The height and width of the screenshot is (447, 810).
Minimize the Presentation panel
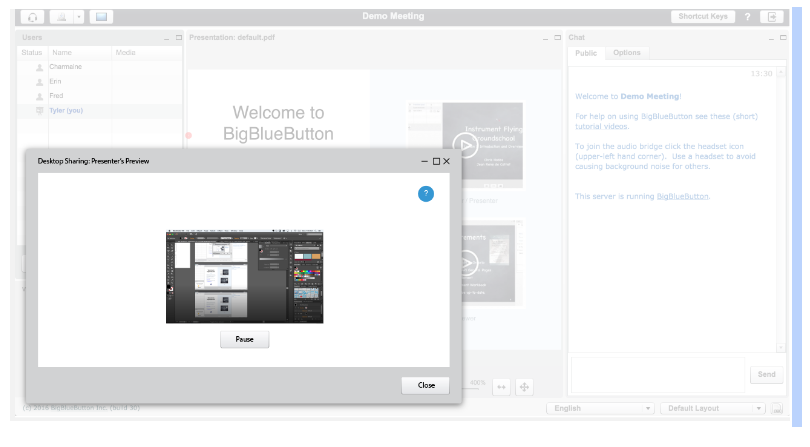[x=545, y=38]
